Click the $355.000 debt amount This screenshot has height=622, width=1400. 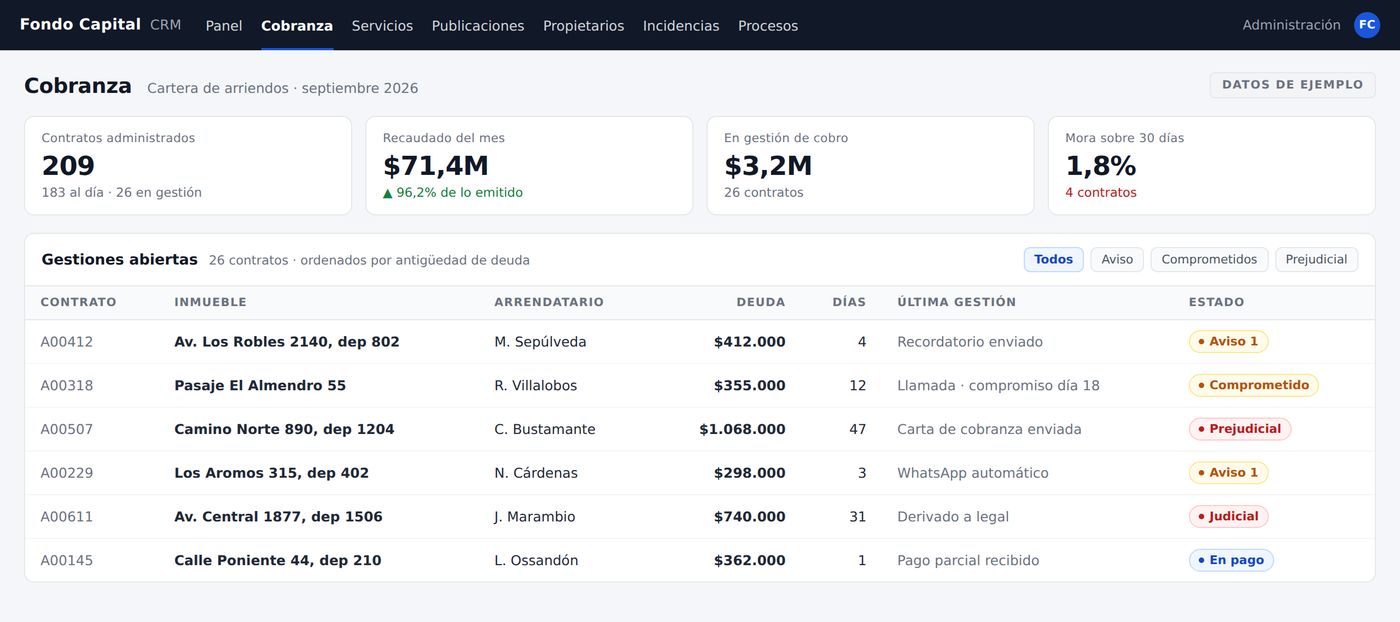click(x=750, y=386)
